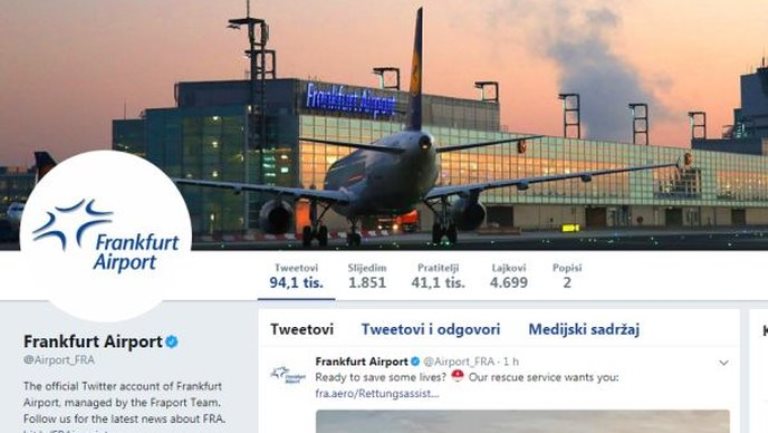Open the Tweetovi count tab
This screenshot has height=433, width=768.
tap(296, 276)
